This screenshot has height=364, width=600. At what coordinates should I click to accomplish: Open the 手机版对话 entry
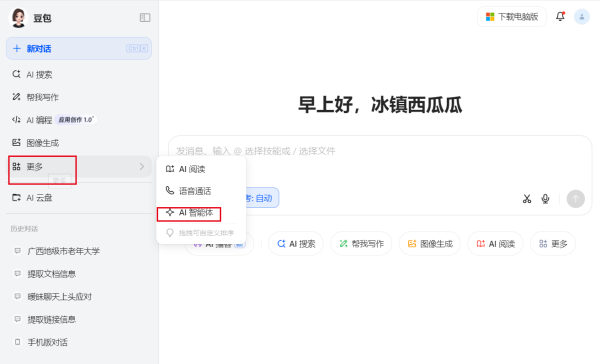click(x=79, y=342)
